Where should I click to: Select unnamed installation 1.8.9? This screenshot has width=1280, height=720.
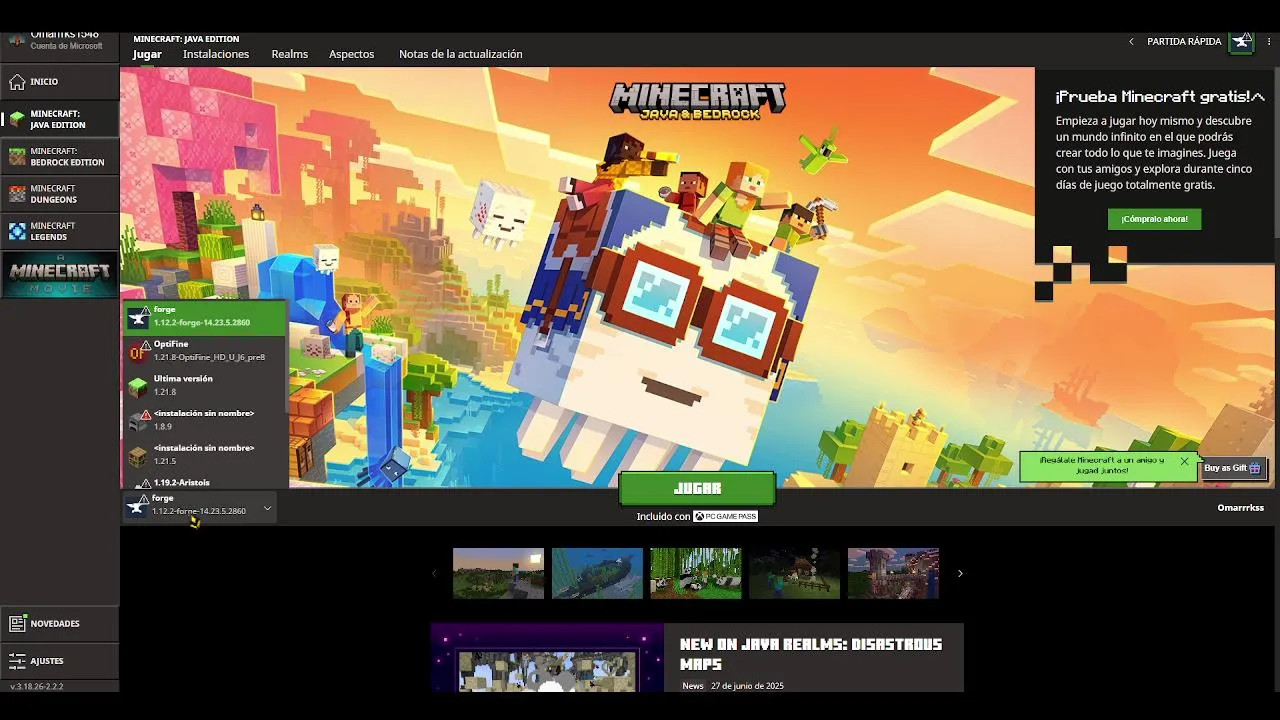[x=205, y=420]
